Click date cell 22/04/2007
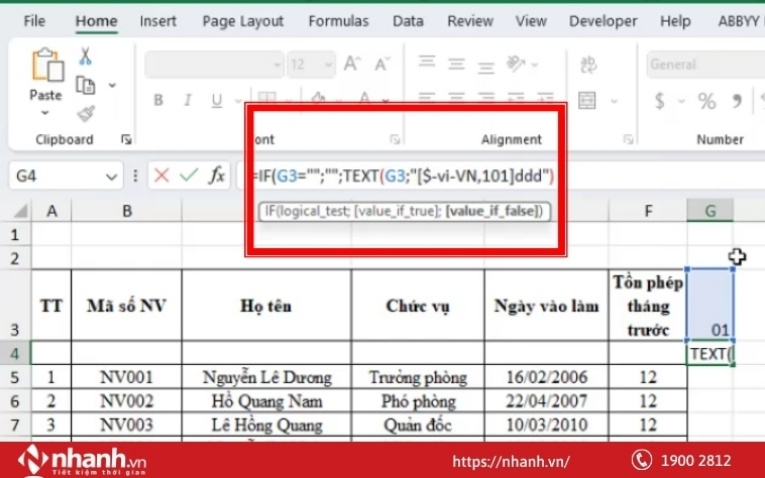 pos(546,401)
